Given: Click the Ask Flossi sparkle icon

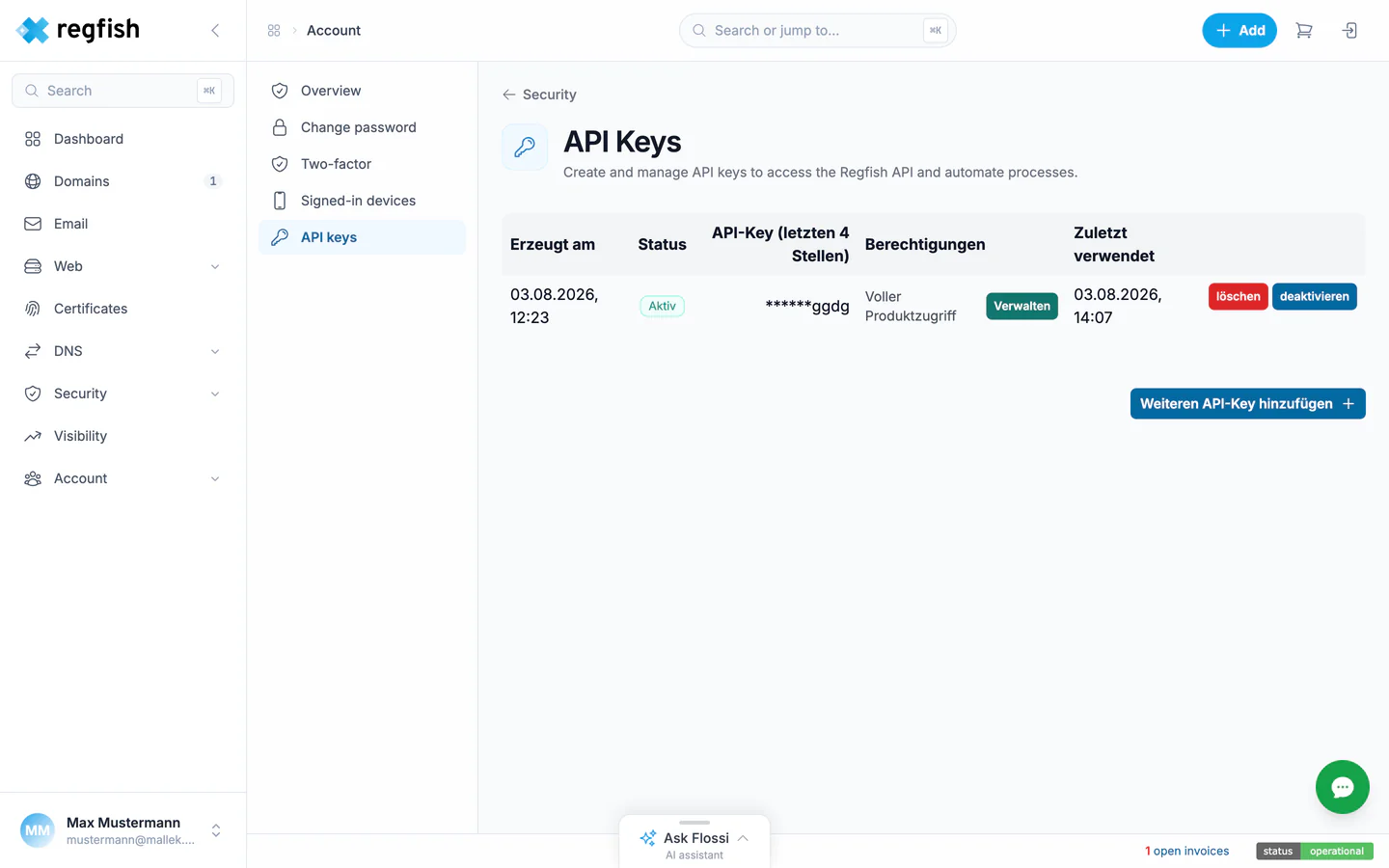Looking at the screenshot, I should pyautogui.click(x=648, y=838).
